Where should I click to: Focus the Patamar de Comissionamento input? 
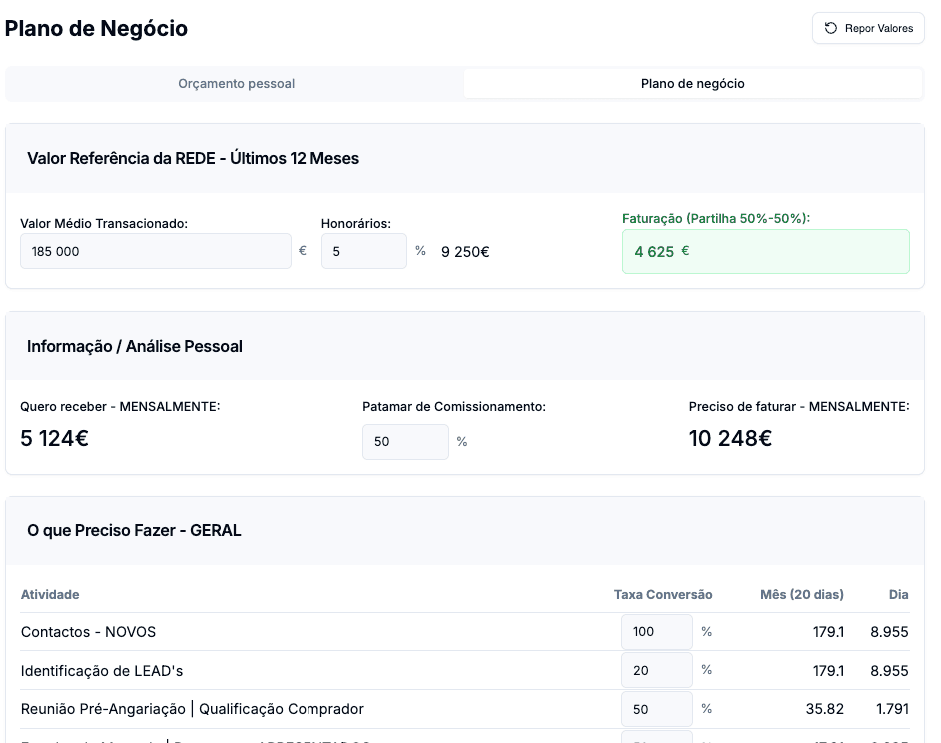(405, 441)
